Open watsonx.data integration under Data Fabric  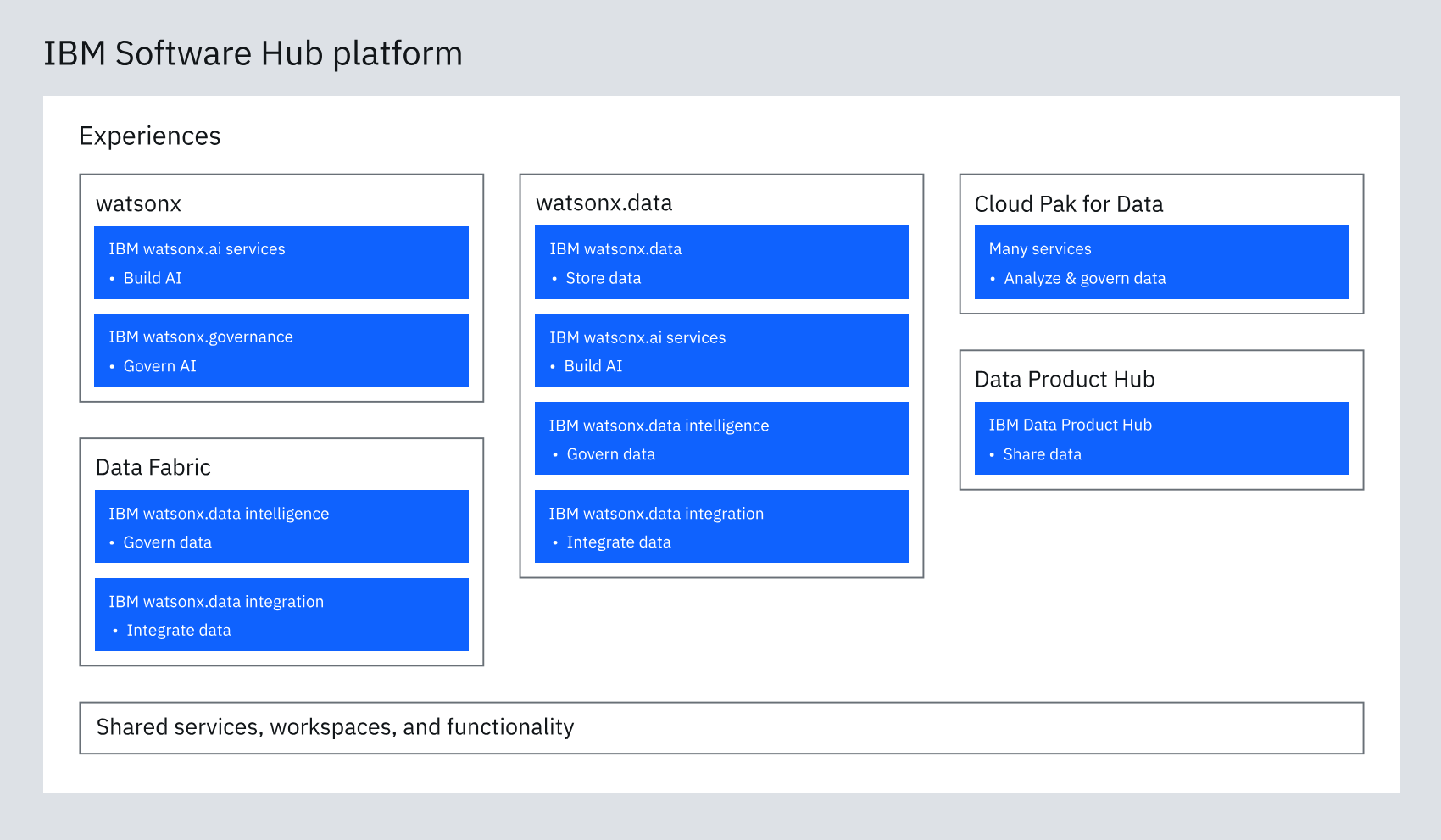click(x=281, y=615)
